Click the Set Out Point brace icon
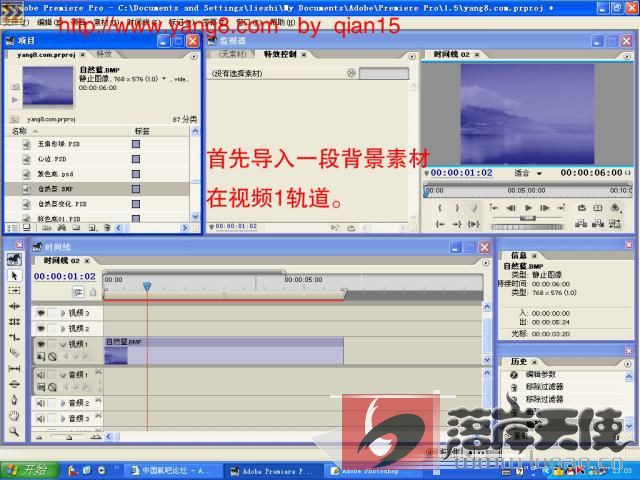Screen dimensions: 640x480 tap(457, 208)
